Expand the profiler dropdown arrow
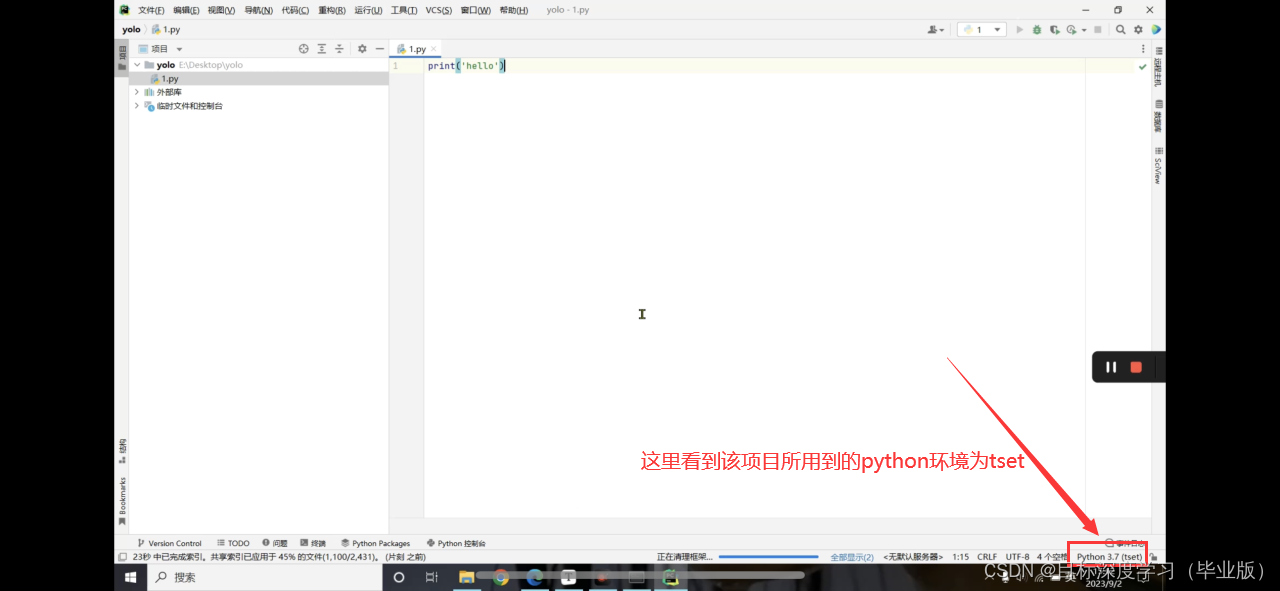Screen dimensions: 1280x591 click(x=1084, y=30)
